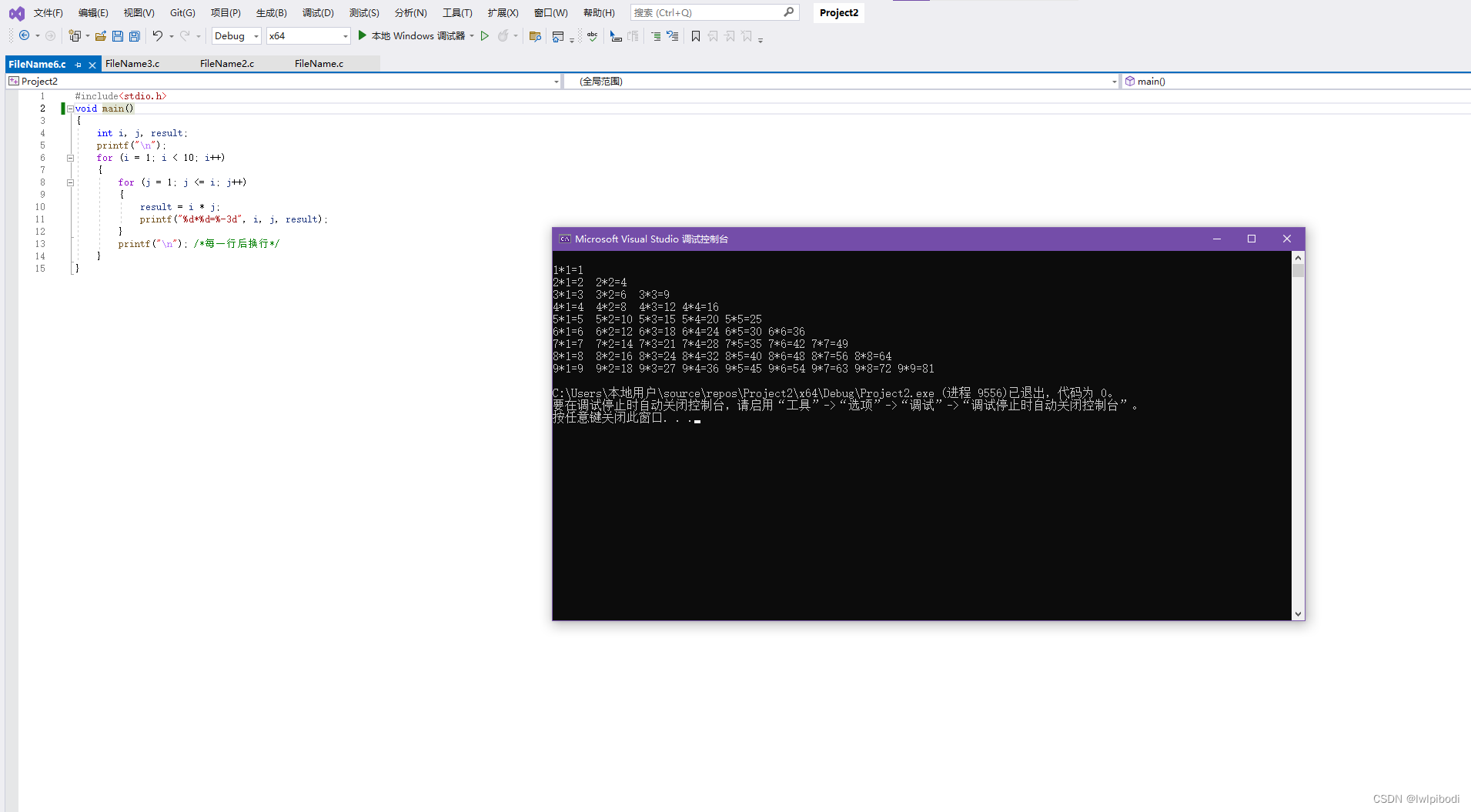This screenshot has height=812, width=1471.
Task: Click the abc spell check icon
Action: (x=592, y=35)
